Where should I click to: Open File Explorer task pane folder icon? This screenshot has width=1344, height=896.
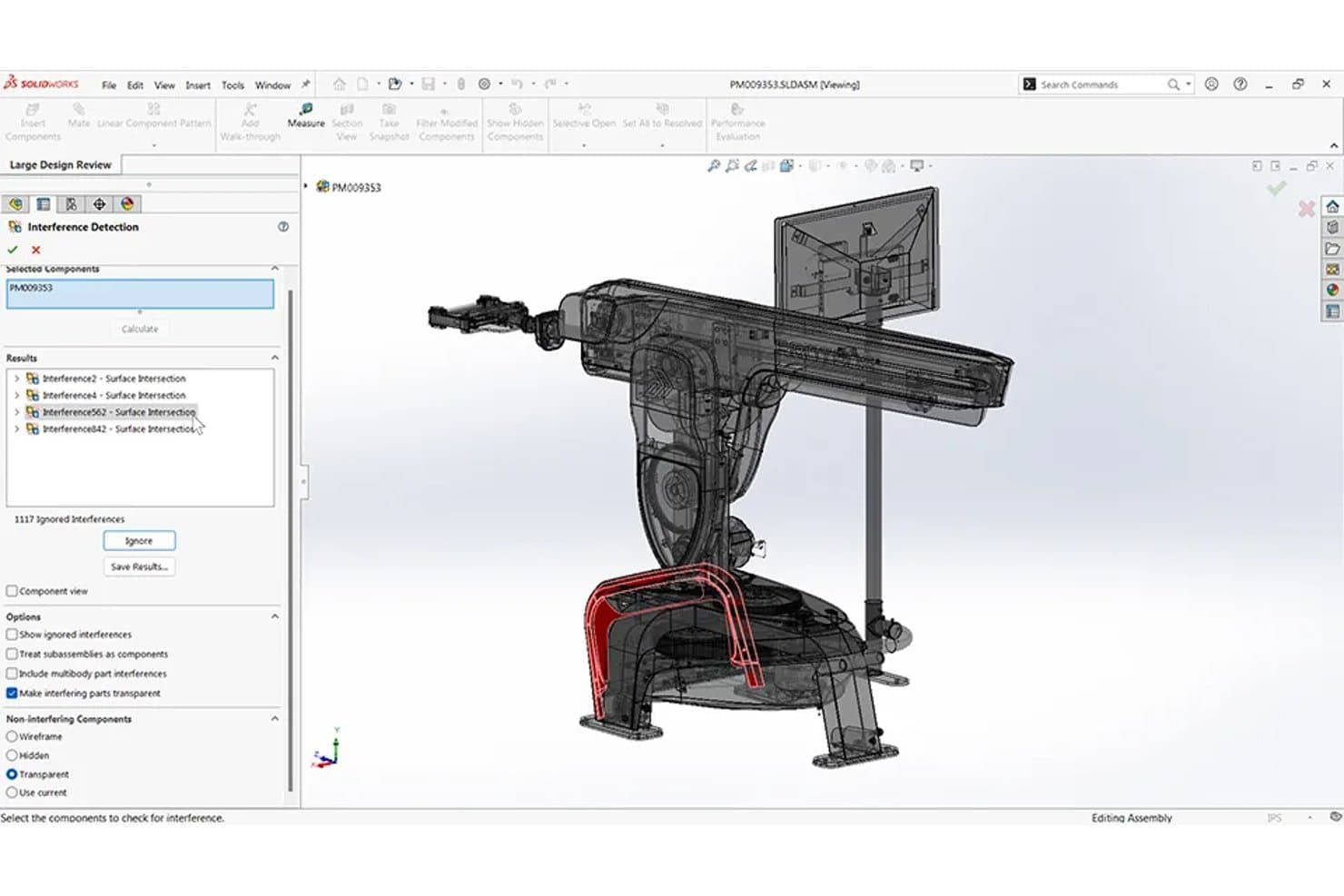[1332, 248]
